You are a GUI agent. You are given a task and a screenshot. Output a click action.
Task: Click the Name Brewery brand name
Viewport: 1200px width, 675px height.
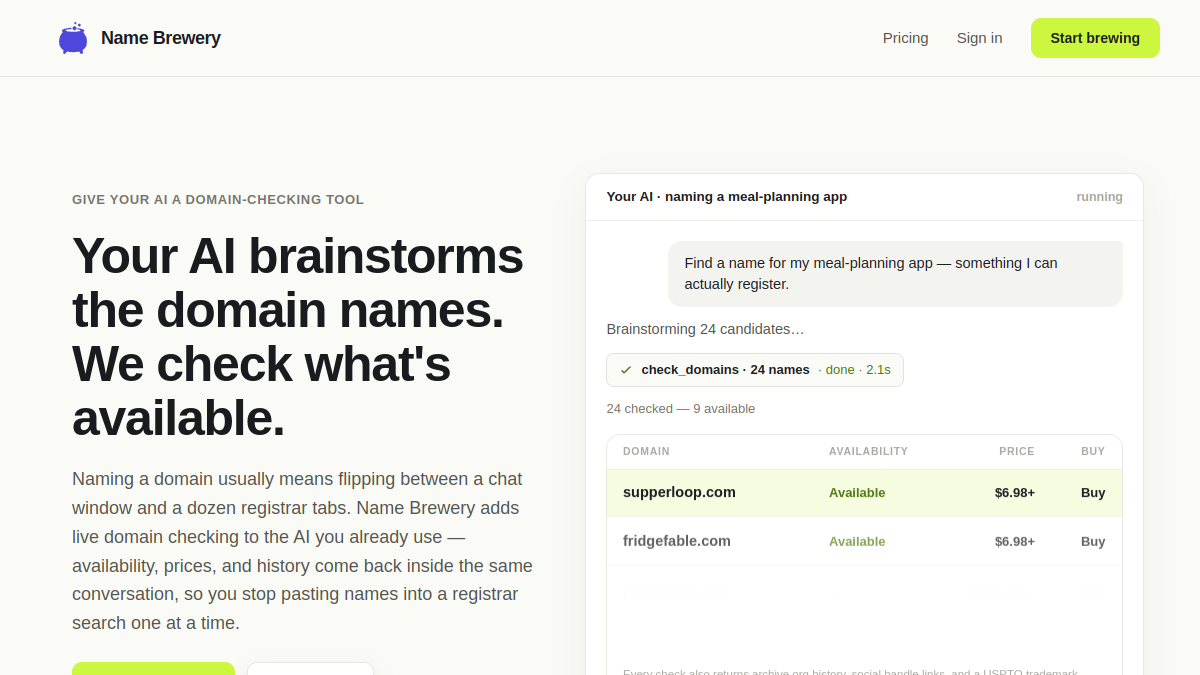click(x=161, y=38)
